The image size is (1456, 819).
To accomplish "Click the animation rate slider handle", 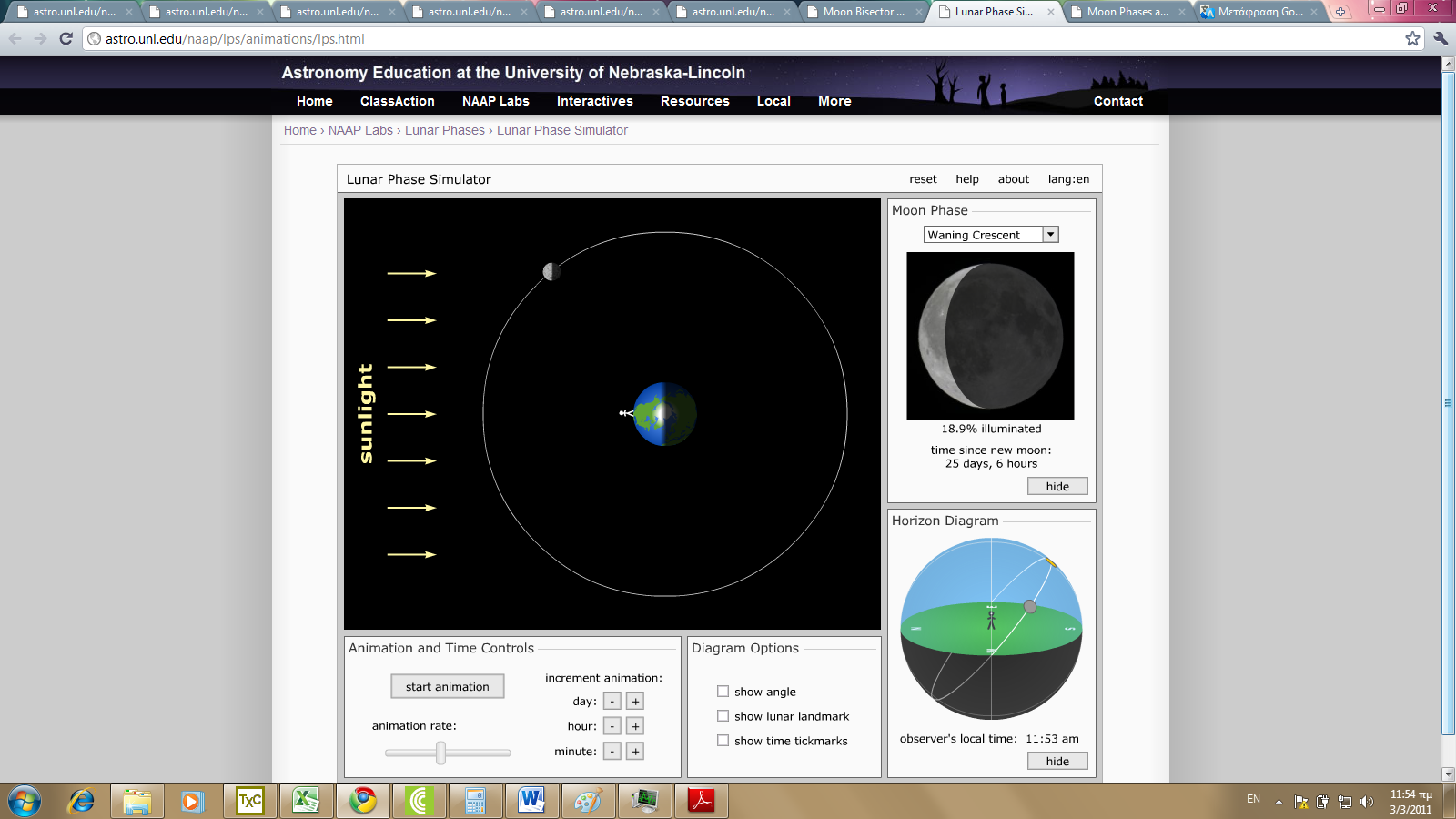I will coord(441,753).
